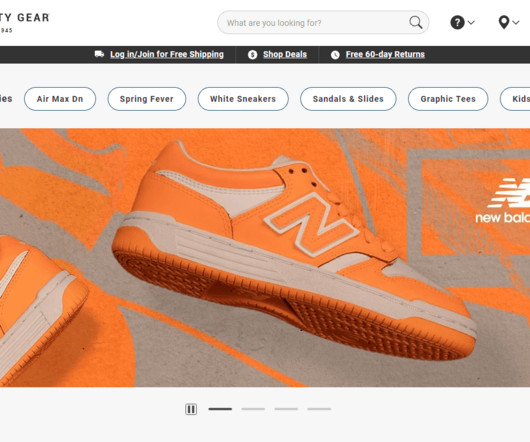Open Free 60-day Returns link
This screenshot has width=530, height=442.
tap(385, 54)
